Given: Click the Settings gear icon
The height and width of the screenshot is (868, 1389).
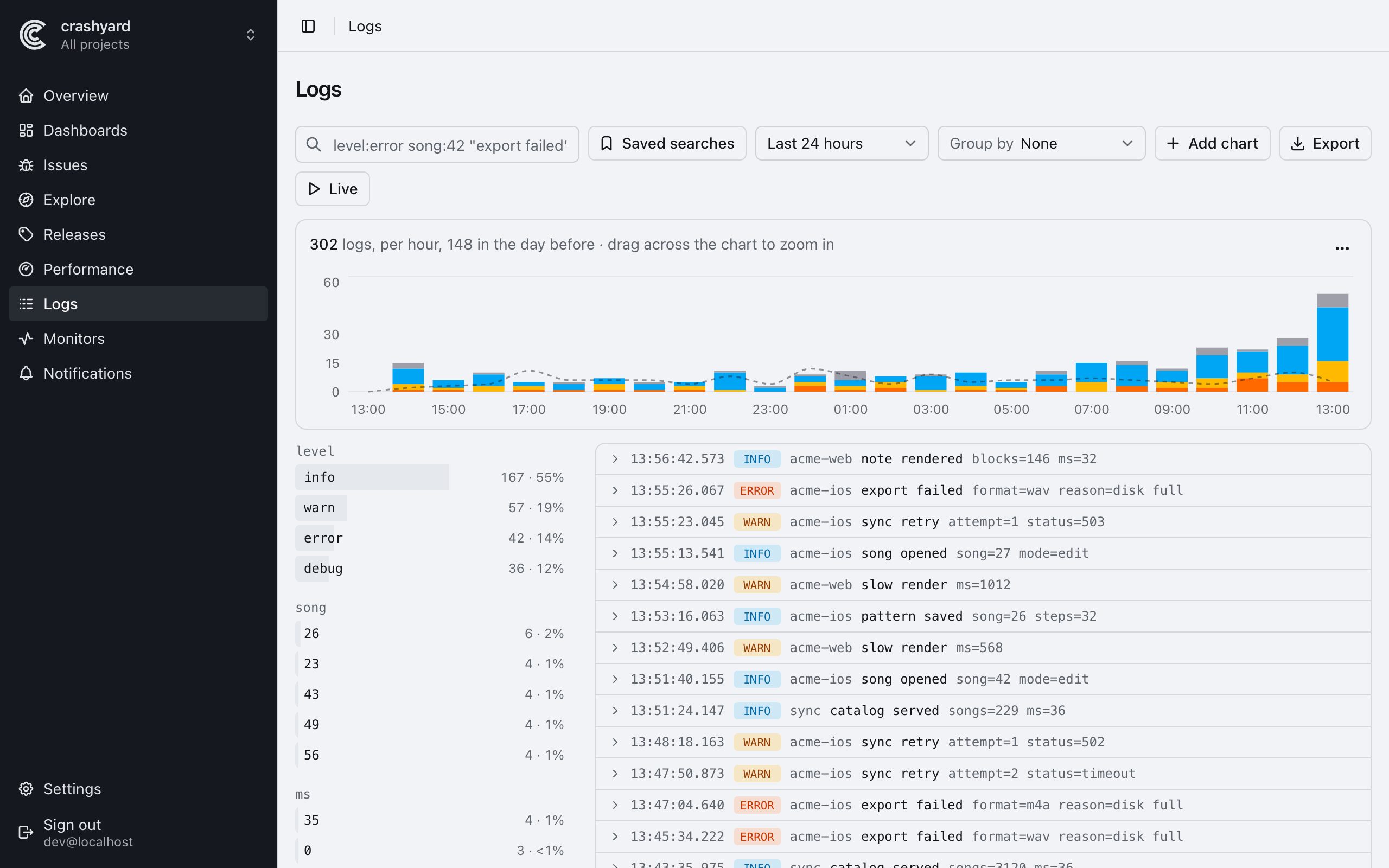Looking at the screenshot, I should click(26, 789).
